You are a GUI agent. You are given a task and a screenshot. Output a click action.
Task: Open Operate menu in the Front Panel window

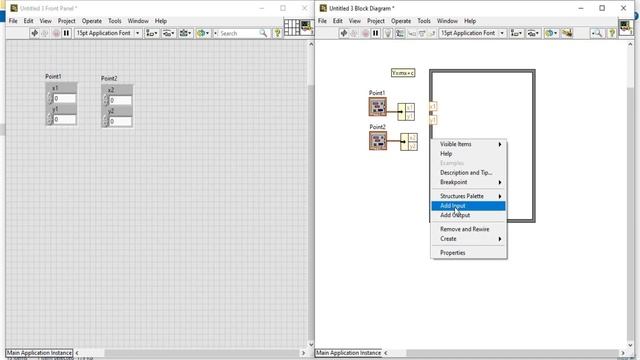click(91, 21)
